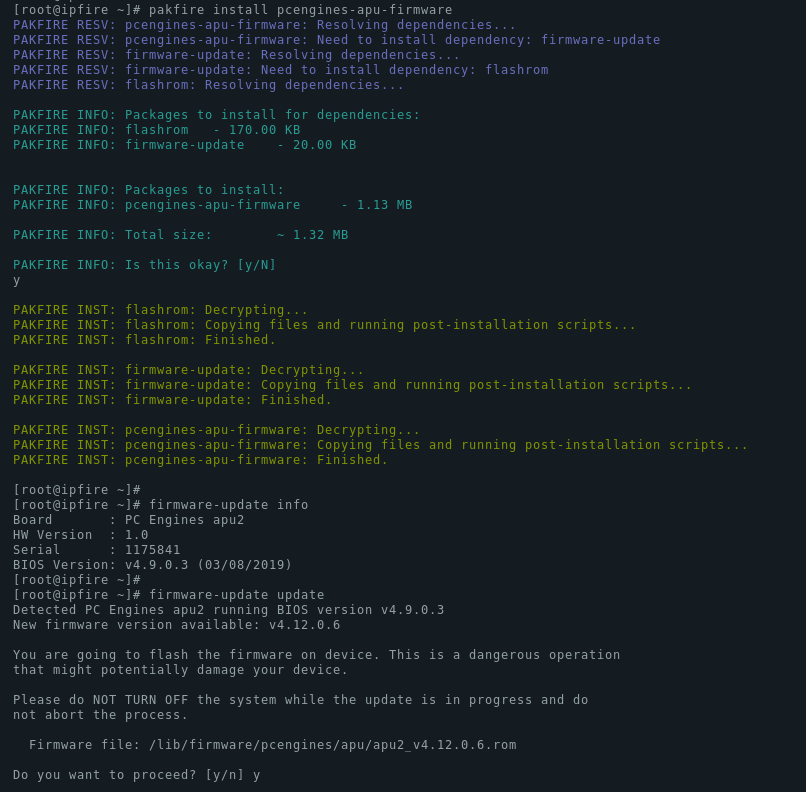Click the Serial number 1175841
Image resolution: width=806 pixels, height=792 pixels.
[153, 550]
